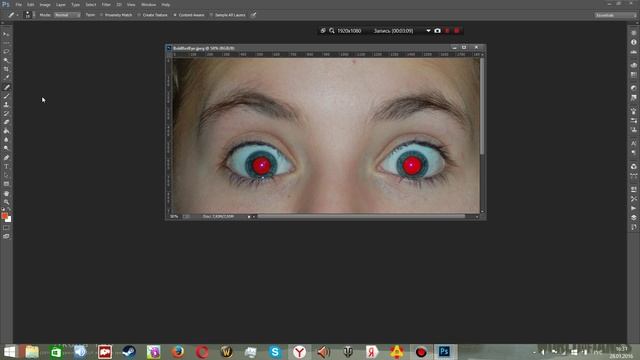
Task: Expand the recorder options dropdown arrow
Action: [428, 31]
